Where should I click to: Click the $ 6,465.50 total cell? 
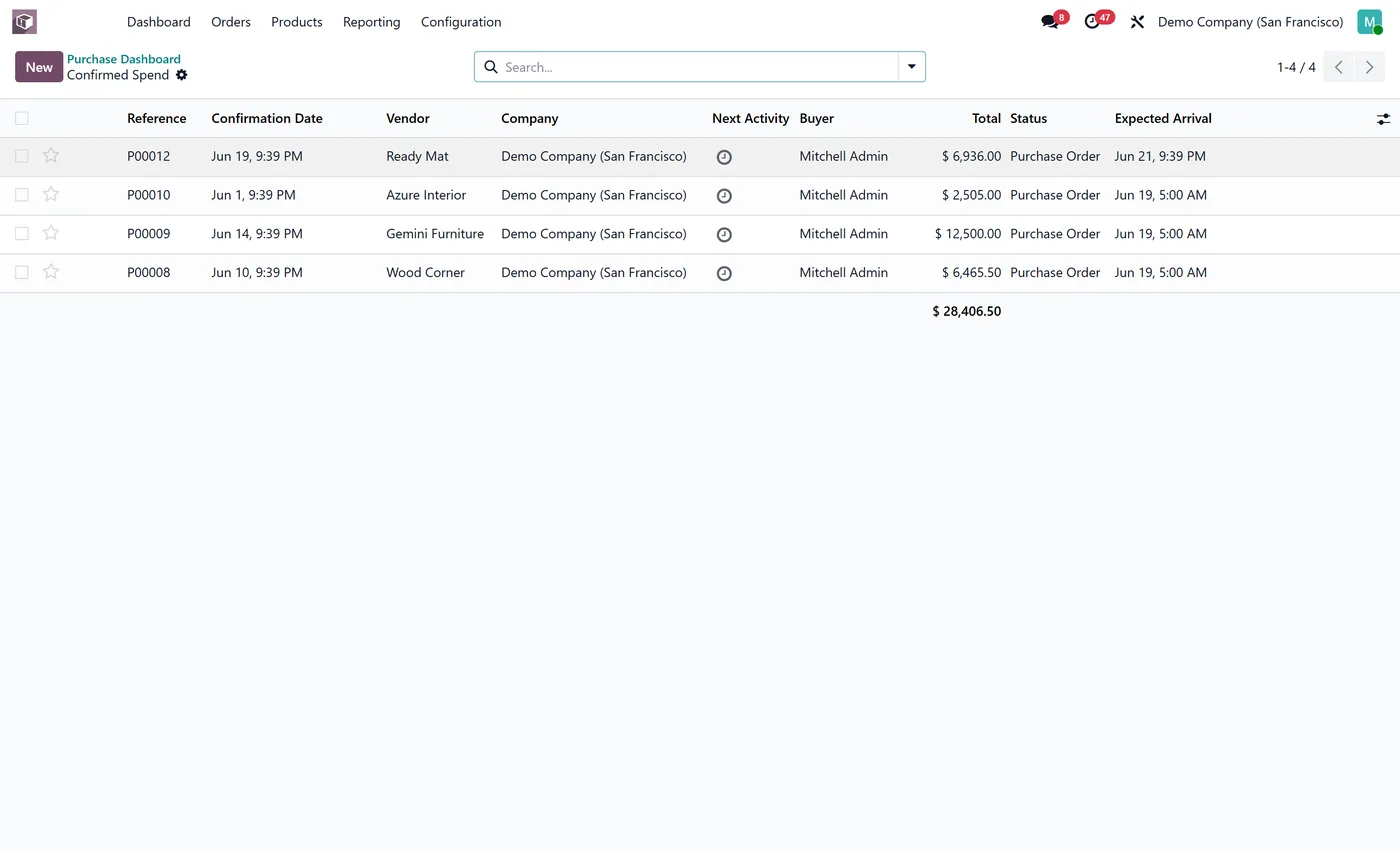point(971,272)
